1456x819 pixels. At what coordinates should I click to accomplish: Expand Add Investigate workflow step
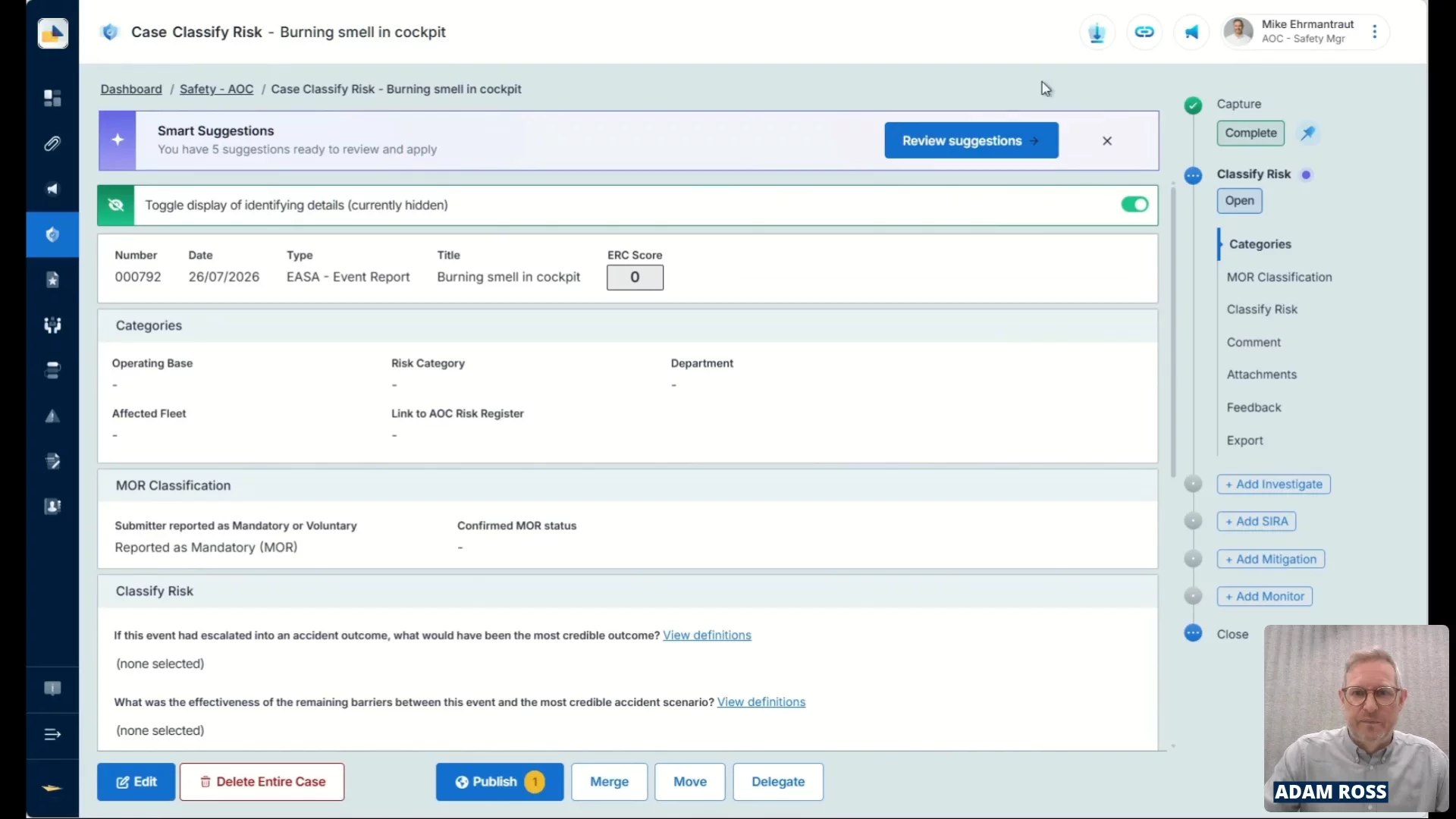coord(1273,484)
